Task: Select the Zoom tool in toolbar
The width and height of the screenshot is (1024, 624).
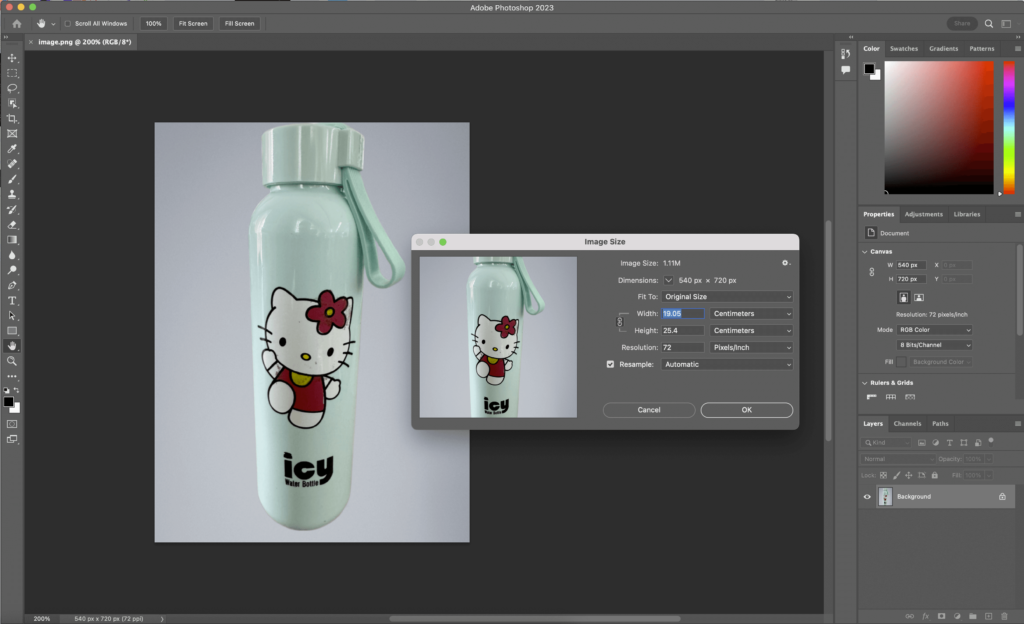Action: point(12,361)
